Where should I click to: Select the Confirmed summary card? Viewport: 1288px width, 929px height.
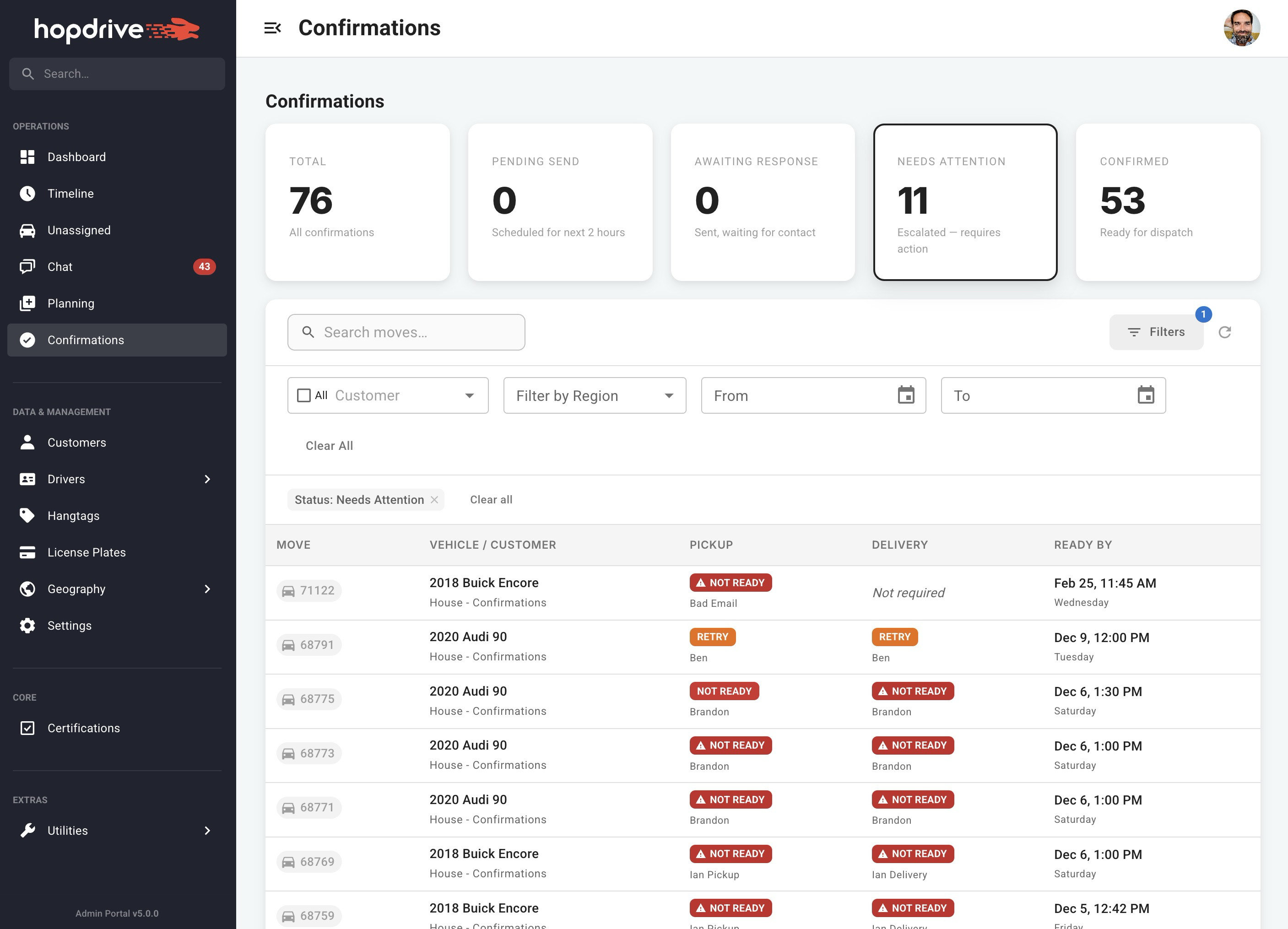click(1168, 202)
